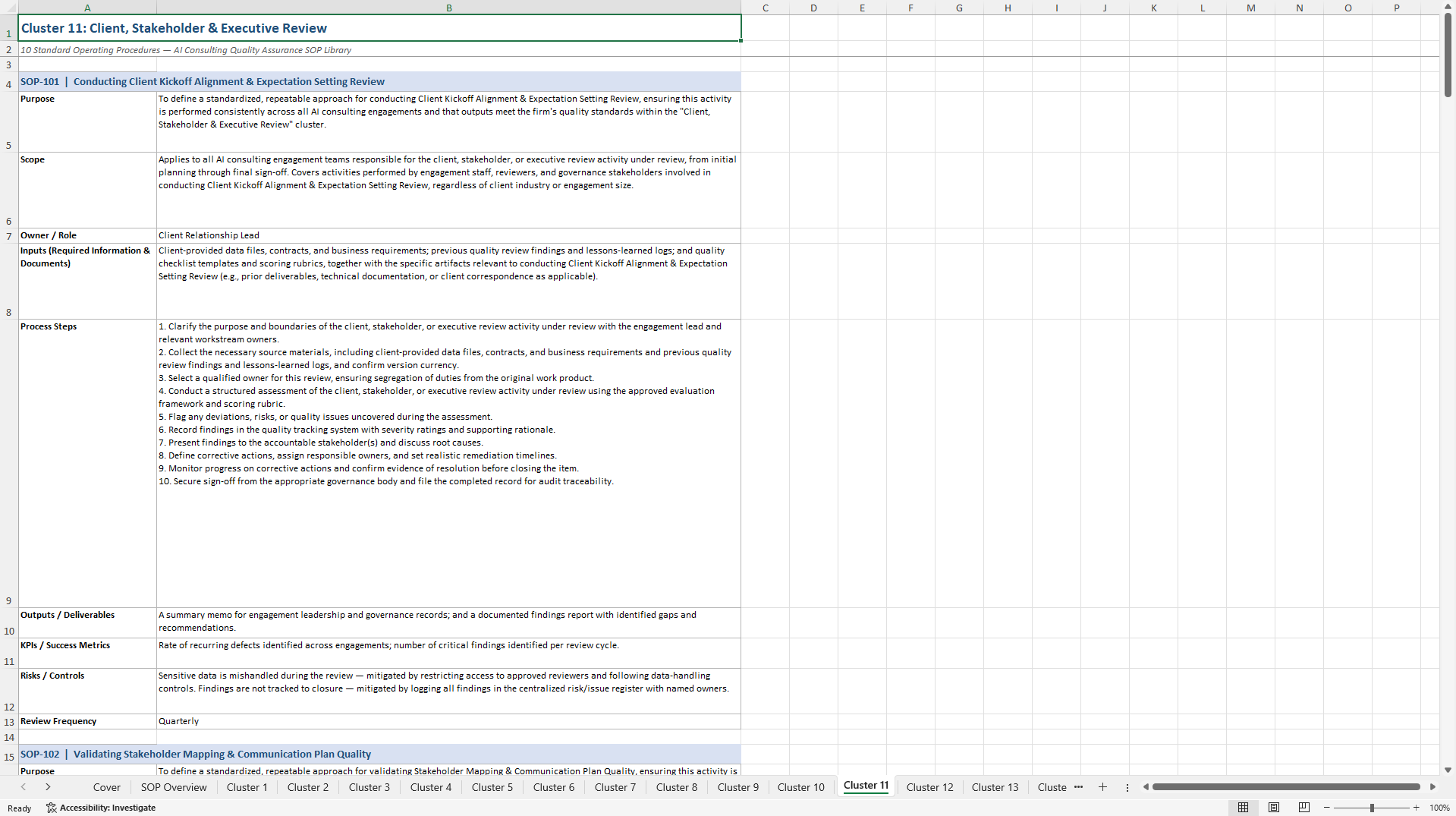Click the zoom in plus icon
This screenshot has height=816, width=1456.
(1416, 808)
